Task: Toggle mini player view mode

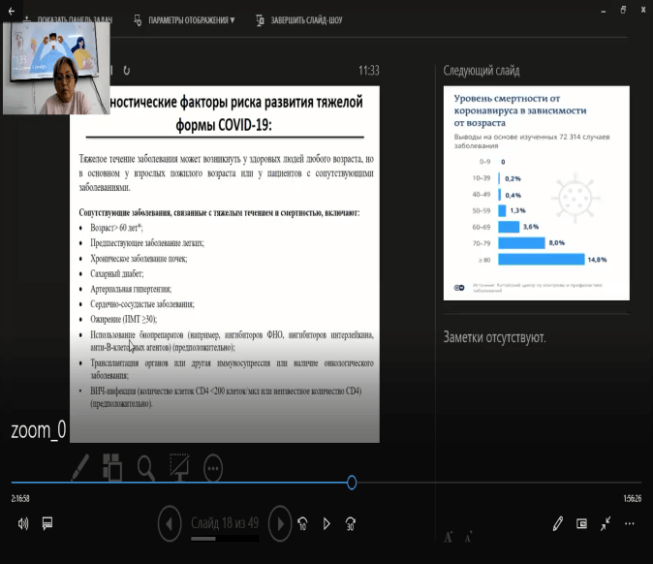Action: click(583, 523)
